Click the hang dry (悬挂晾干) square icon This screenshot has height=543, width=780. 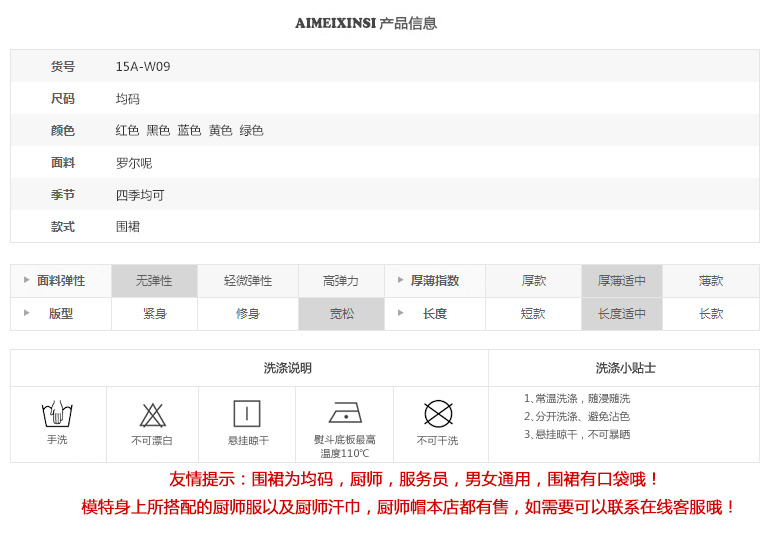247,414
